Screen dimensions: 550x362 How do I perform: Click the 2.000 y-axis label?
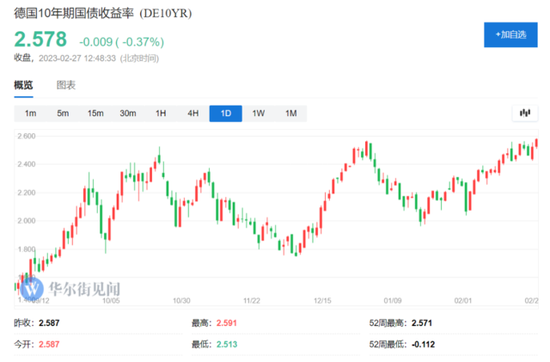27,221
